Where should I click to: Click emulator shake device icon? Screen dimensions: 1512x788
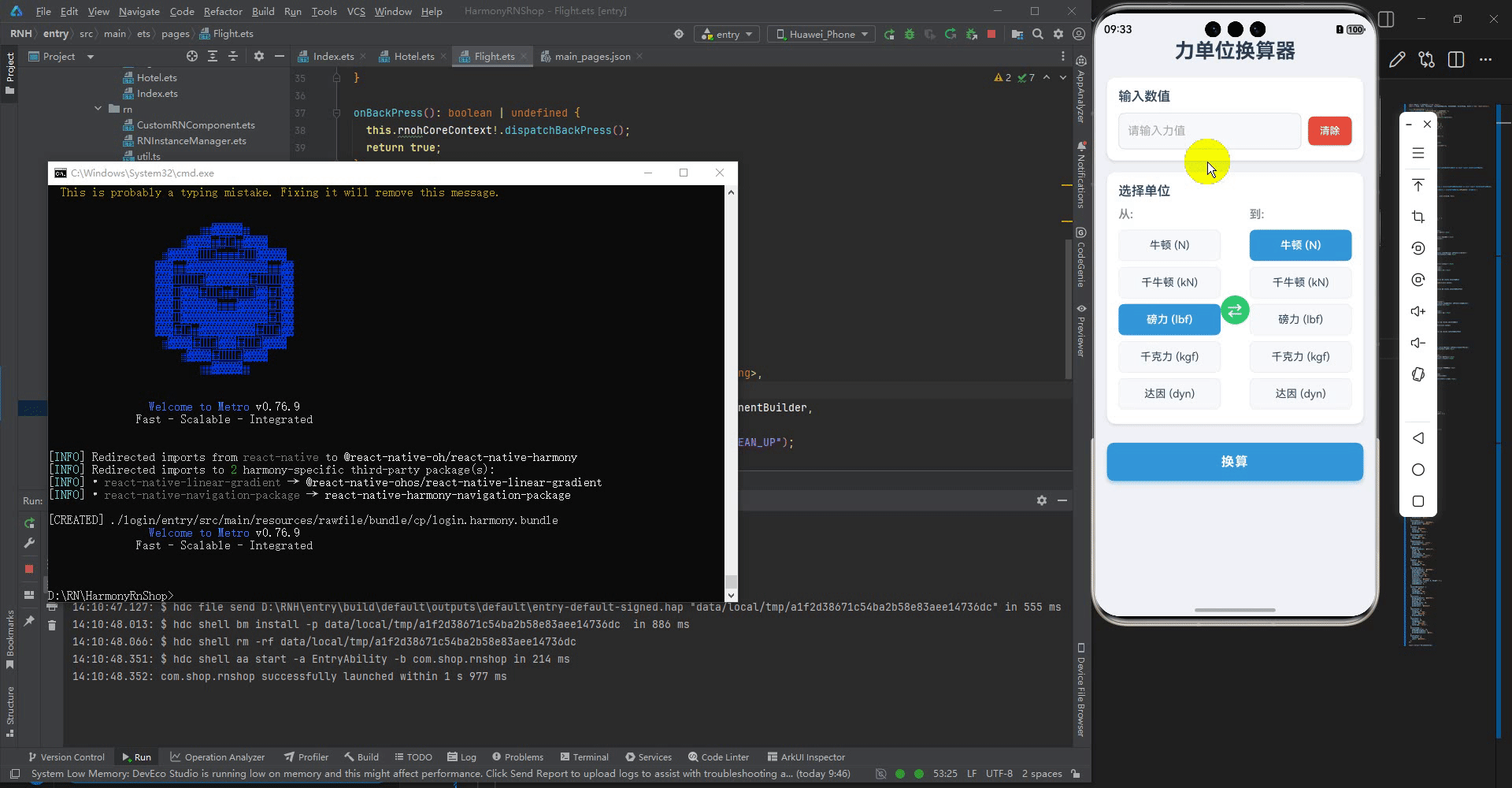(1418, 374)
